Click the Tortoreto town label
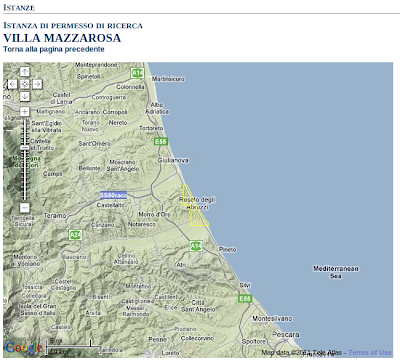Screen dimensions: 400x361 pyautogui.click(x=151, y=128)
